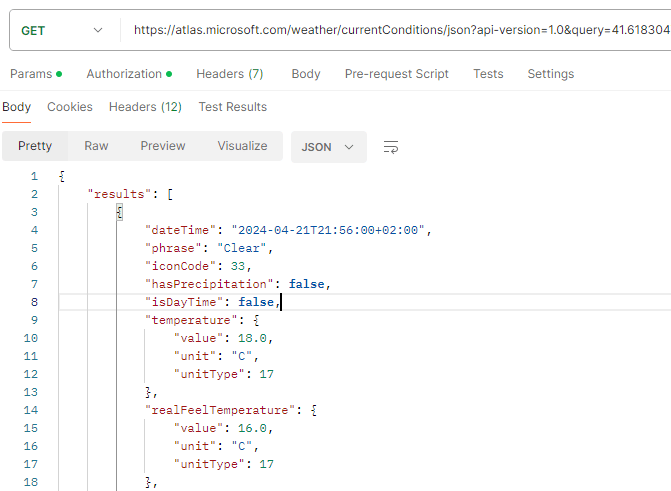The image size is (671, 491).
Task: Switch response to Raw view
Action: pyautogui.click(x=96, y=146)
